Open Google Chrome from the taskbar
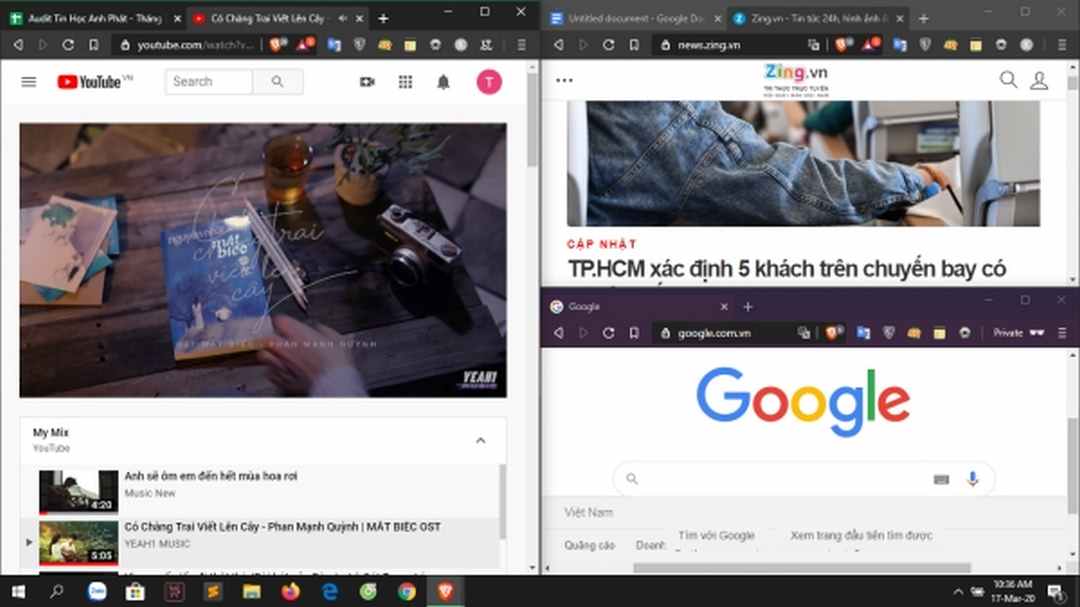 click(406, 591)
